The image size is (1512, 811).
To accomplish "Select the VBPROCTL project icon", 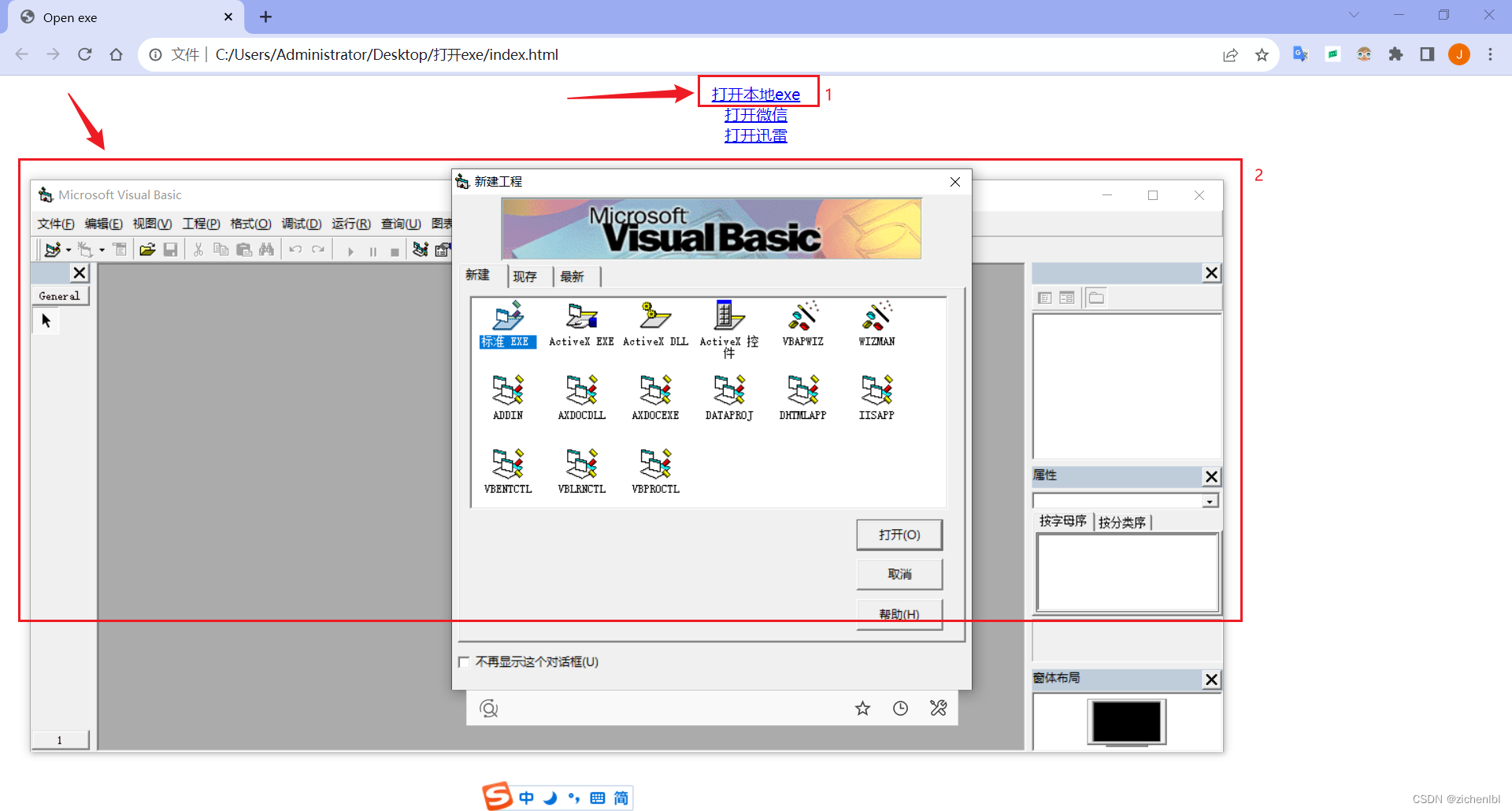I will pos(655,472).
